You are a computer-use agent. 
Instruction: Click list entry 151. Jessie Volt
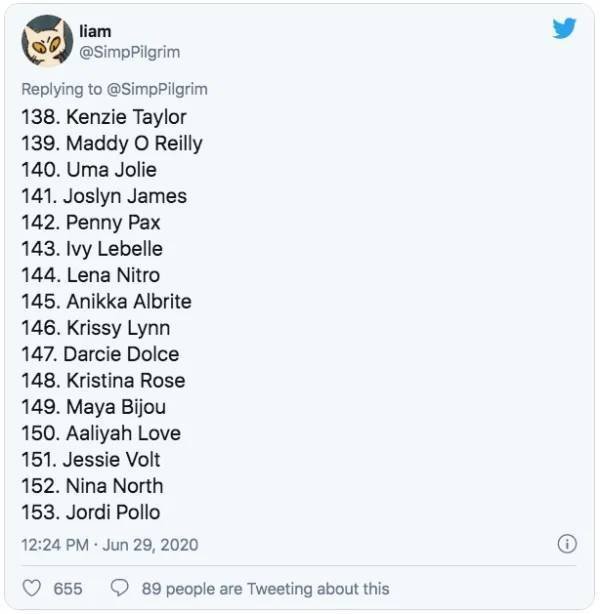pyautogui.click(x=91, y=460)
